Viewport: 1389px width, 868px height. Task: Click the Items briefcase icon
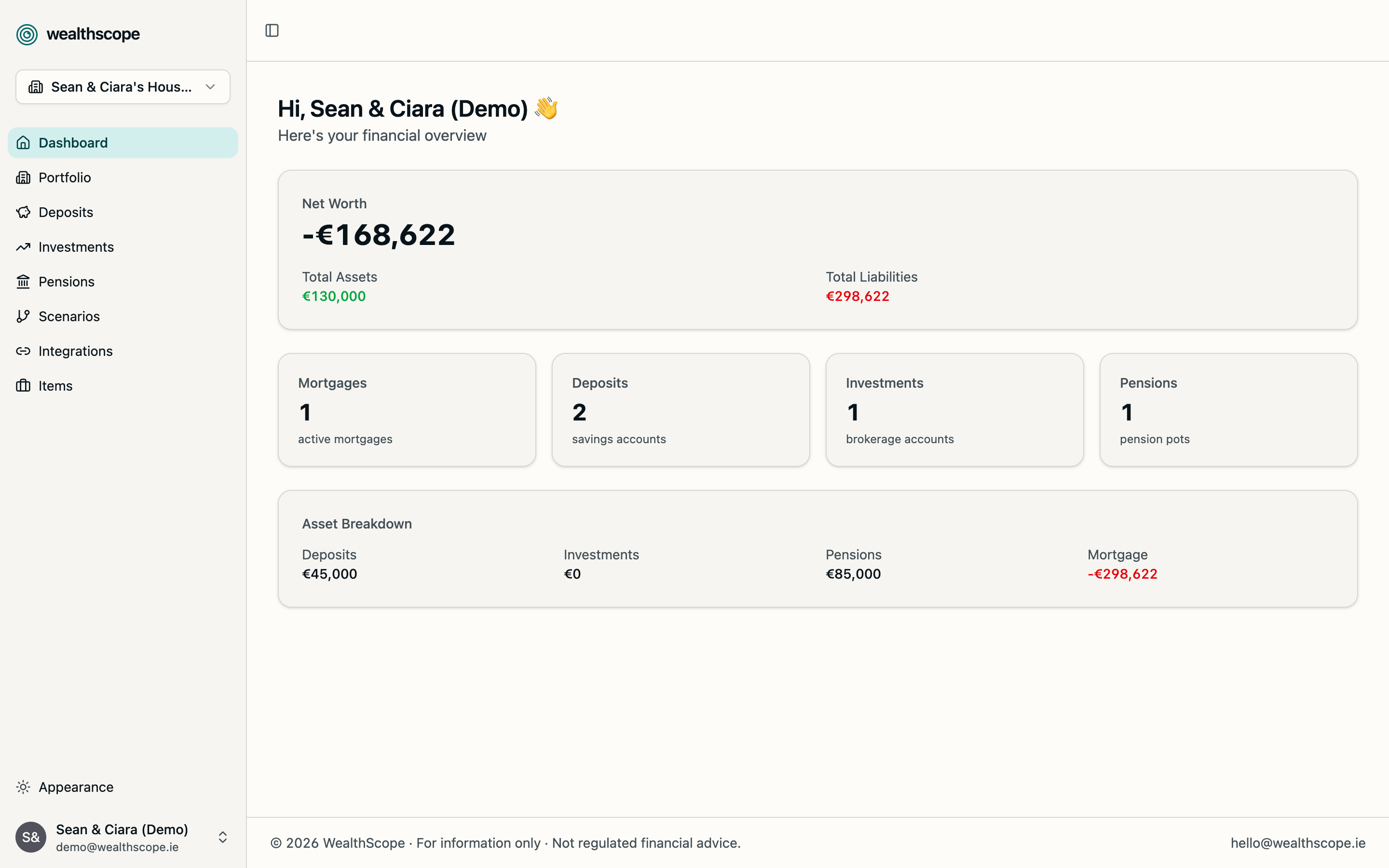(23, 386)
